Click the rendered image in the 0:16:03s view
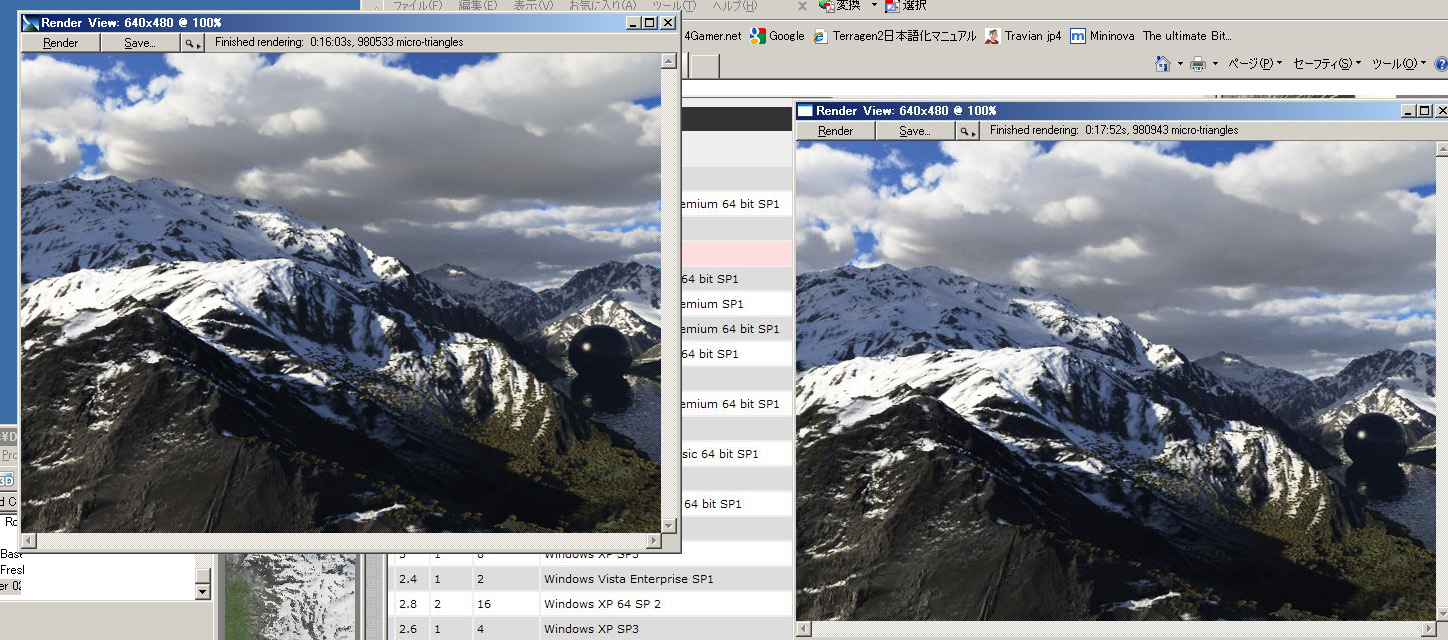 (340, 293)
